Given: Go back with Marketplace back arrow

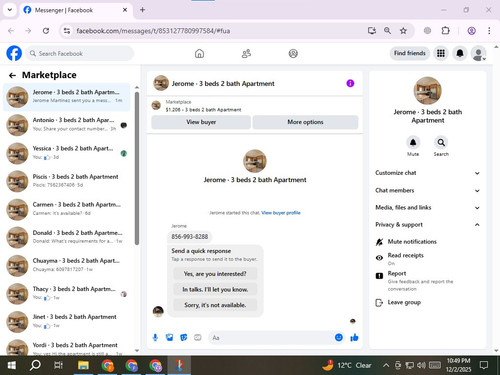Looking at the screenshot, I should tap(12, 75).
